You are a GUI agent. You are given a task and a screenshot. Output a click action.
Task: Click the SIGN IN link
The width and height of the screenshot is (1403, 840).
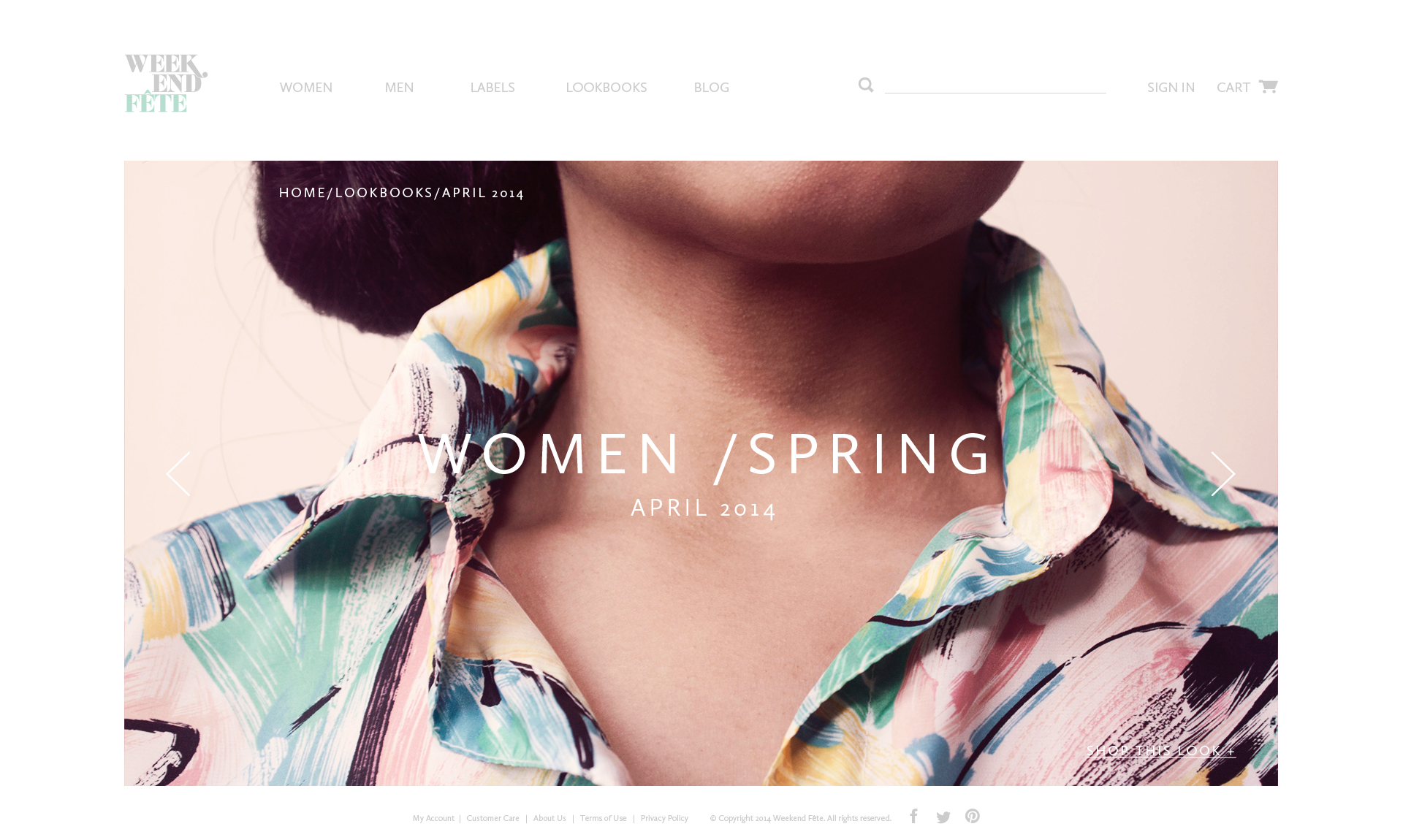click(1171, 88)
